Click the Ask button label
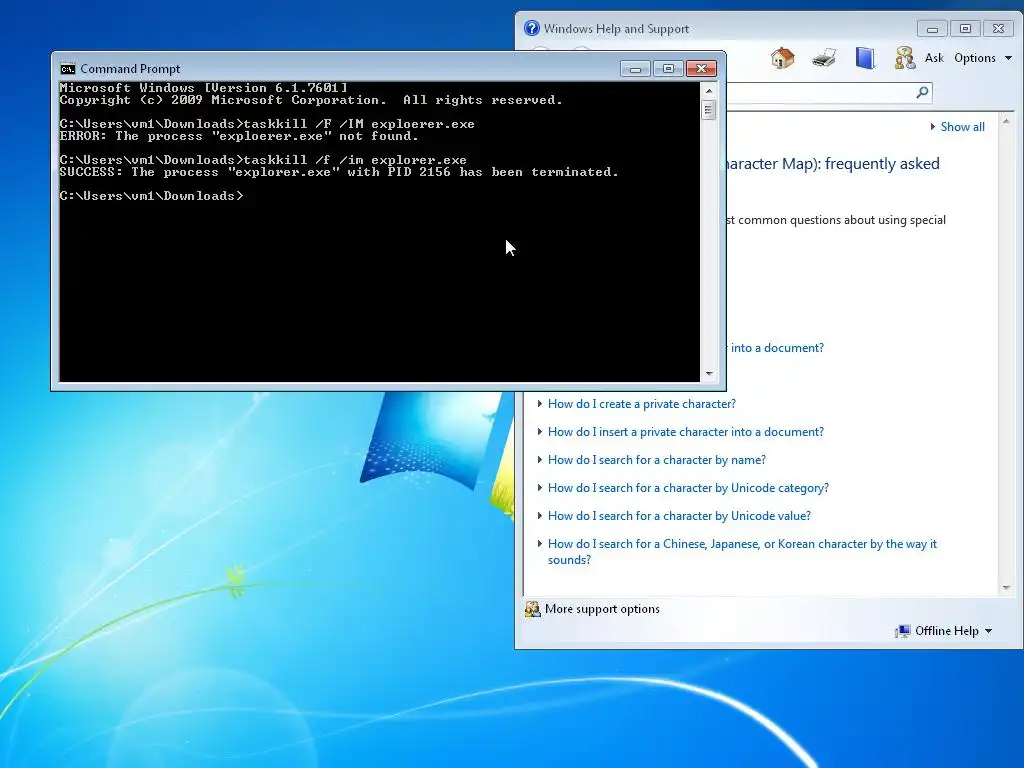1024x768 pixels. (x=934, y=58)
